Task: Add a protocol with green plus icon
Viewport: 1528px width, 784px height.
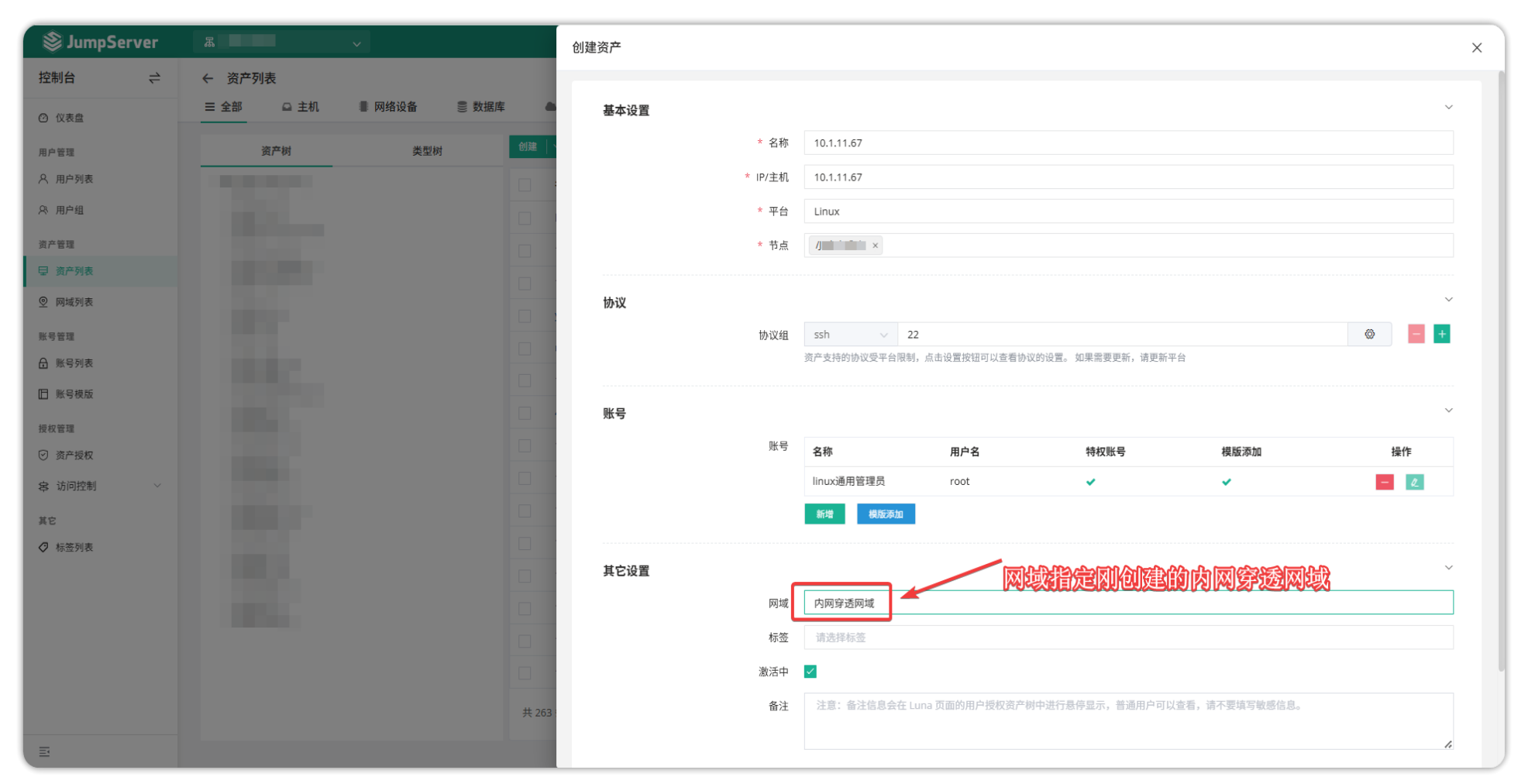Action: (x=1441, y=335)
